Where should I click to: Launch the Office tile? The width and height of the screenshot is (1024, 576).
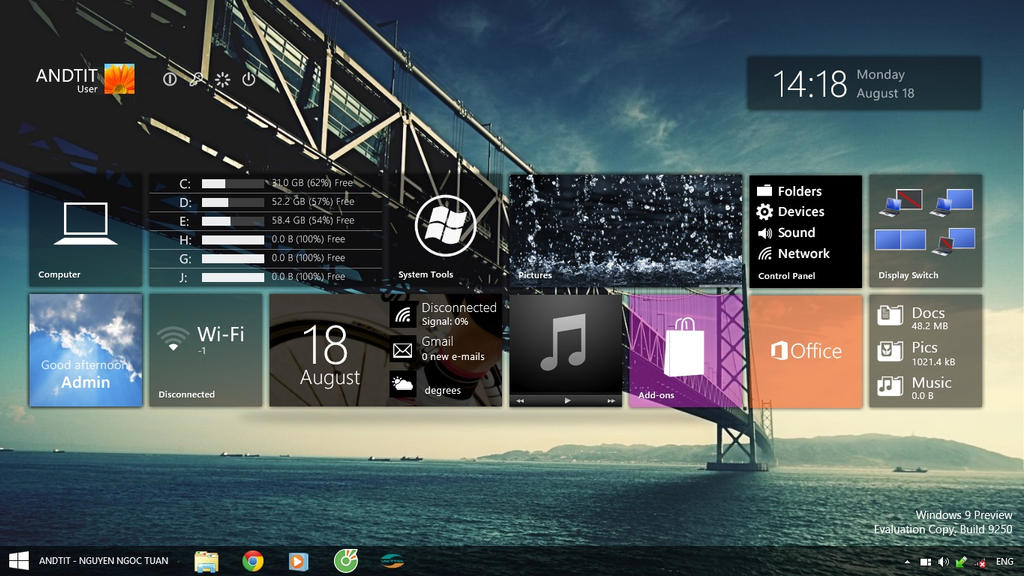tap(806, 350)
